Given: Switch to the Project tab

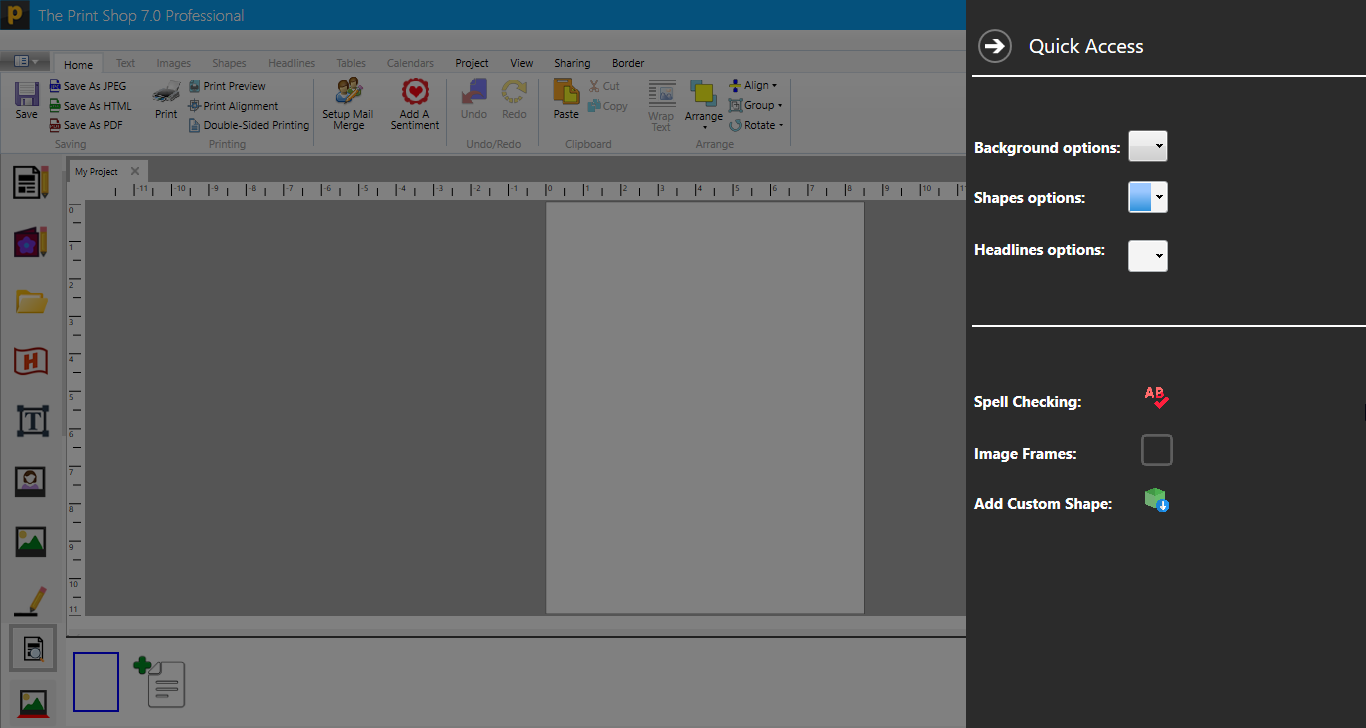Looking at the screenshot, I should point(472,63).
